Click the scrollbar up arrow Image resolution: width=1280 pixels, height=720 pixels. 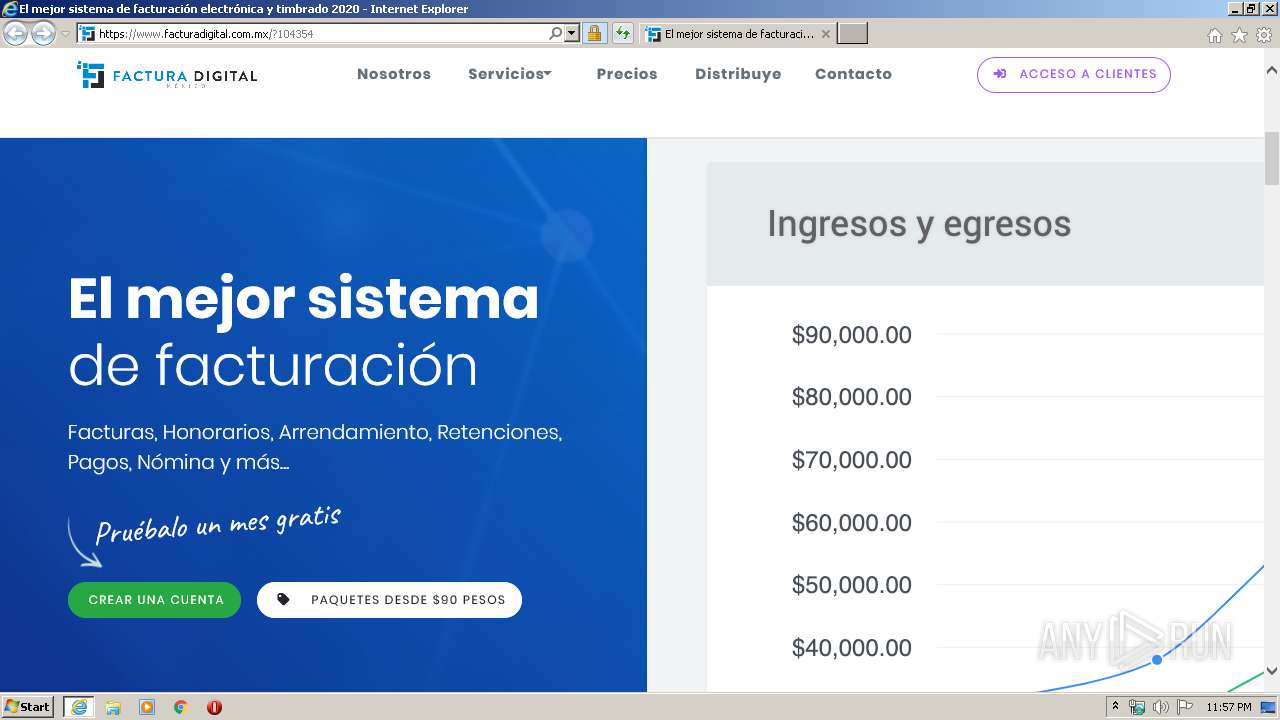point(1272,71)
